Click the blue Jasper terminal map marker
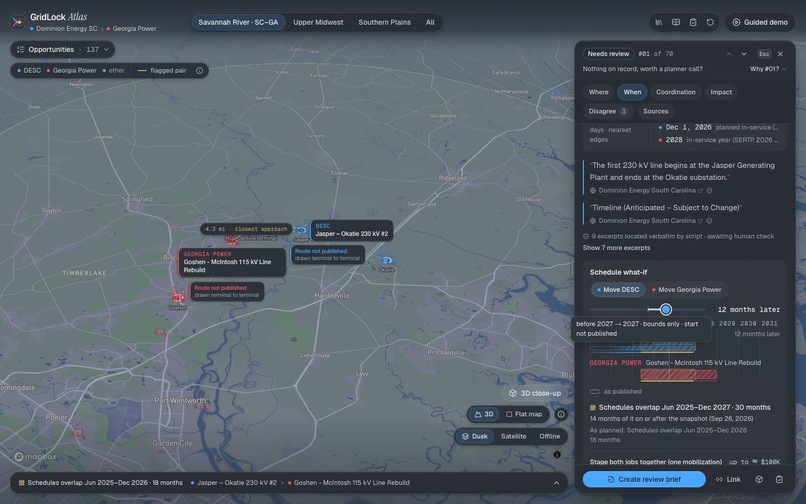Image resolution: width=806 pixels, height=504 pixels. 301,230
